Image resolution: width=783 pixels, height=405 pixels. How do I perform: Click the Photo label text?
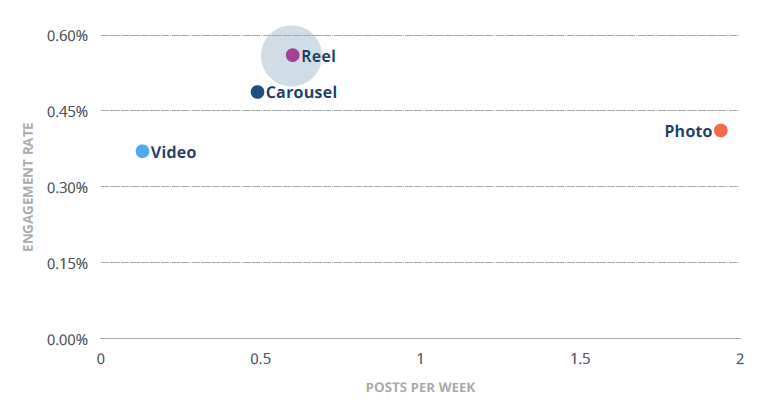[x=688, y=131]
